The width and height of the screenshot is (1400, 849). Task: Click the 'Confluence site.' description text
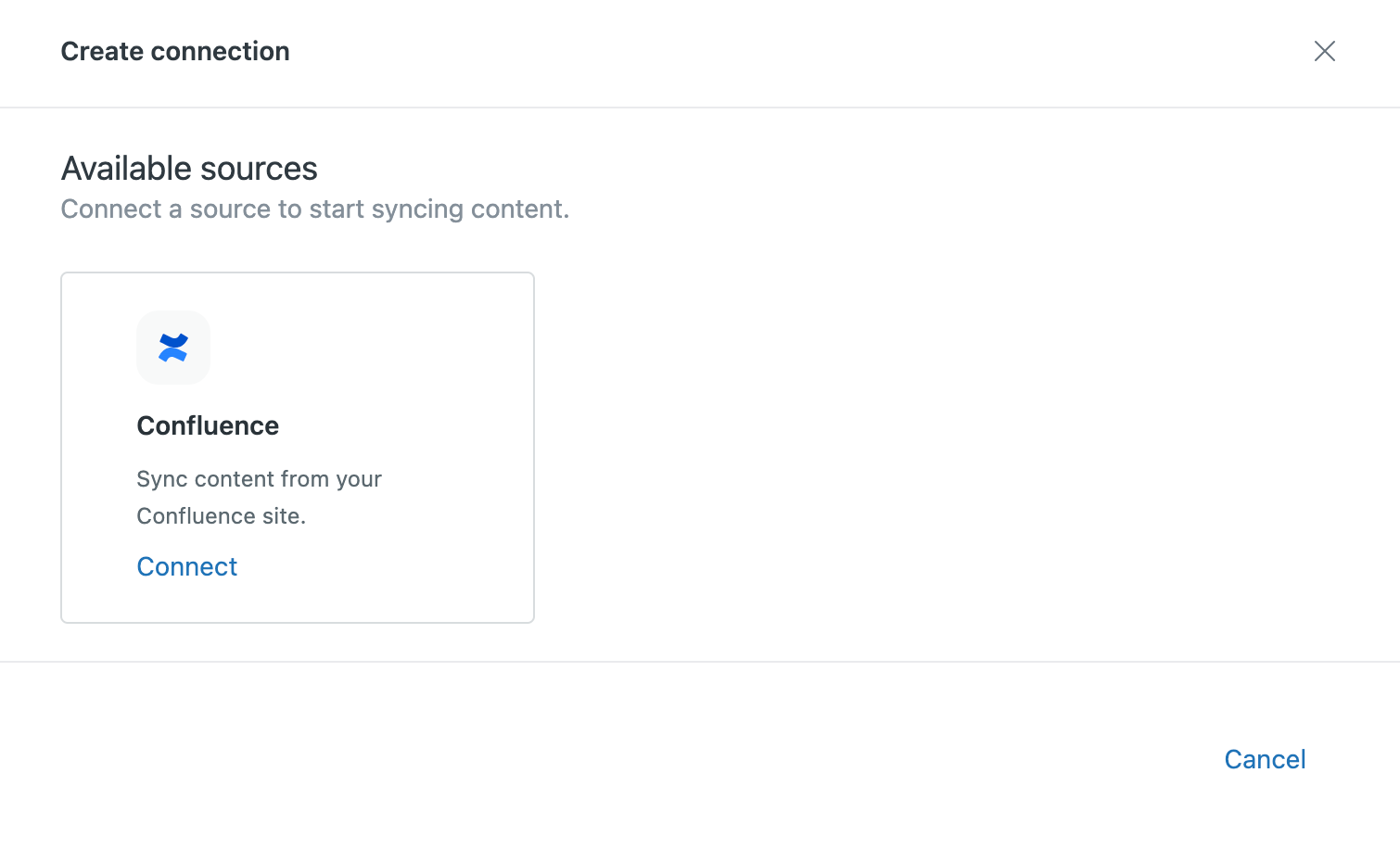[221, 516]
